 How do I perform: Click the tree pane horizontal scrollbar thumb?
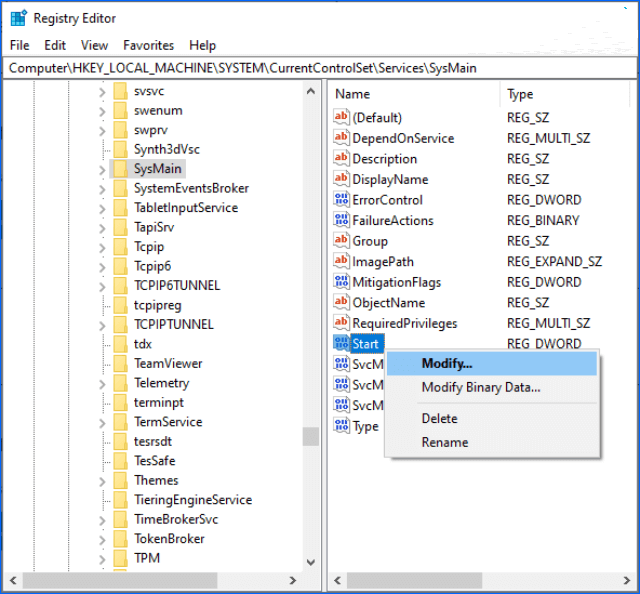click(120, 580)
